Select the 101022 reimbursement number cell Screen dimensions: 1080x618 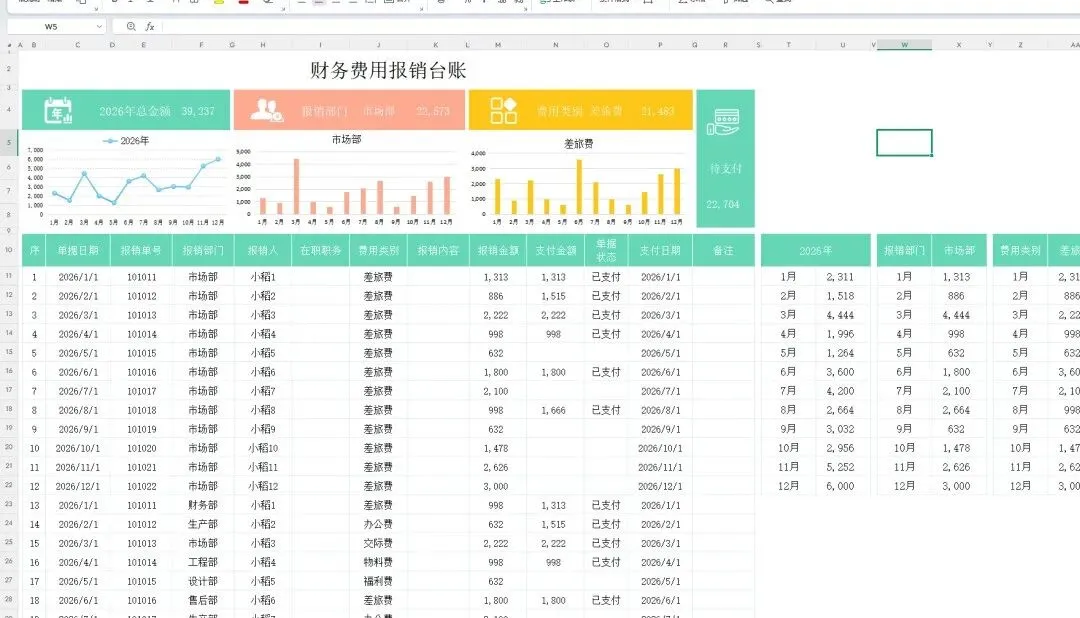[141, 486]
